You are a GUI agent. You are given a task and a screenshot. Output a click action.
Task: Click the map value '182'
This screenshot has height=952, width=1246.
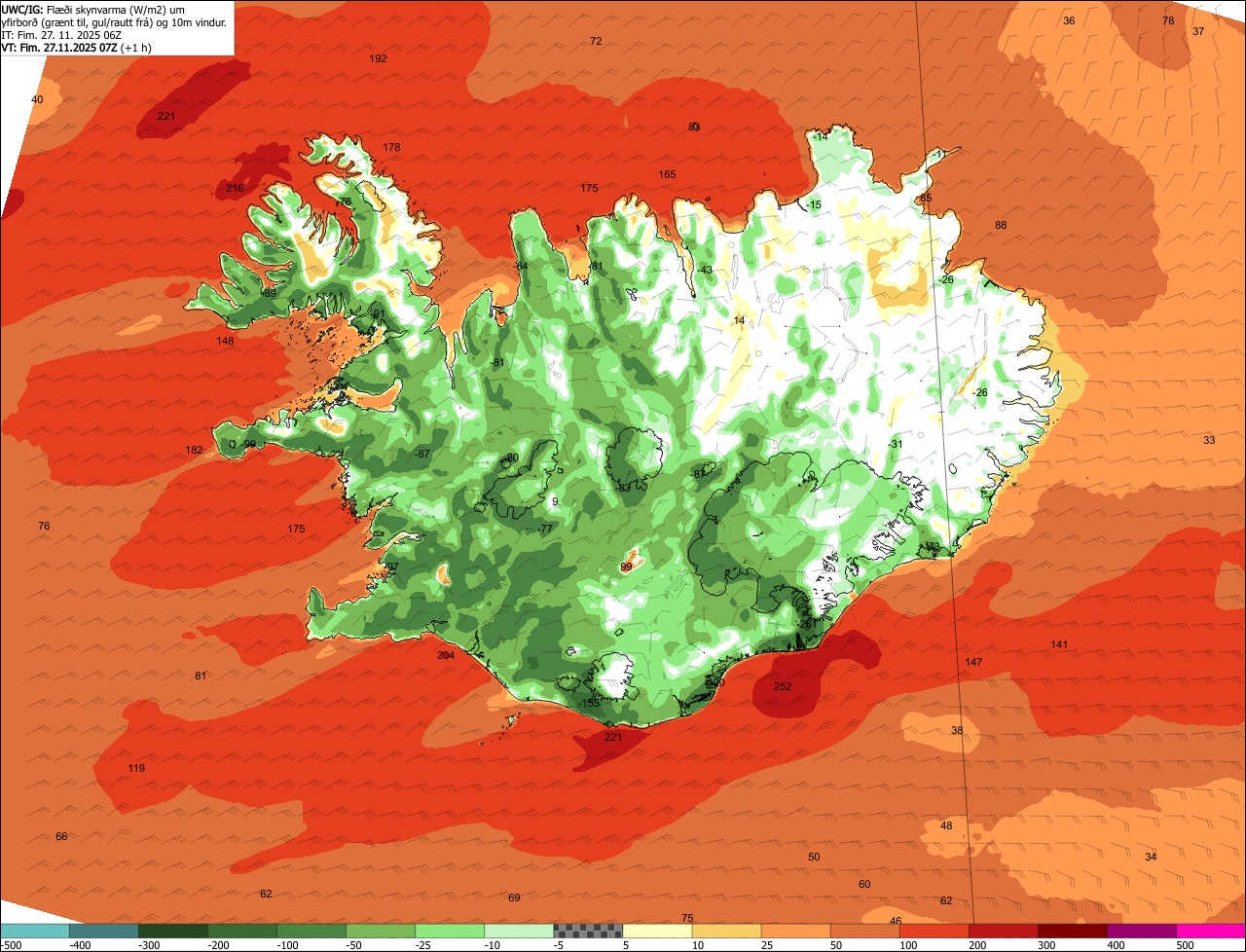[195, 450]
